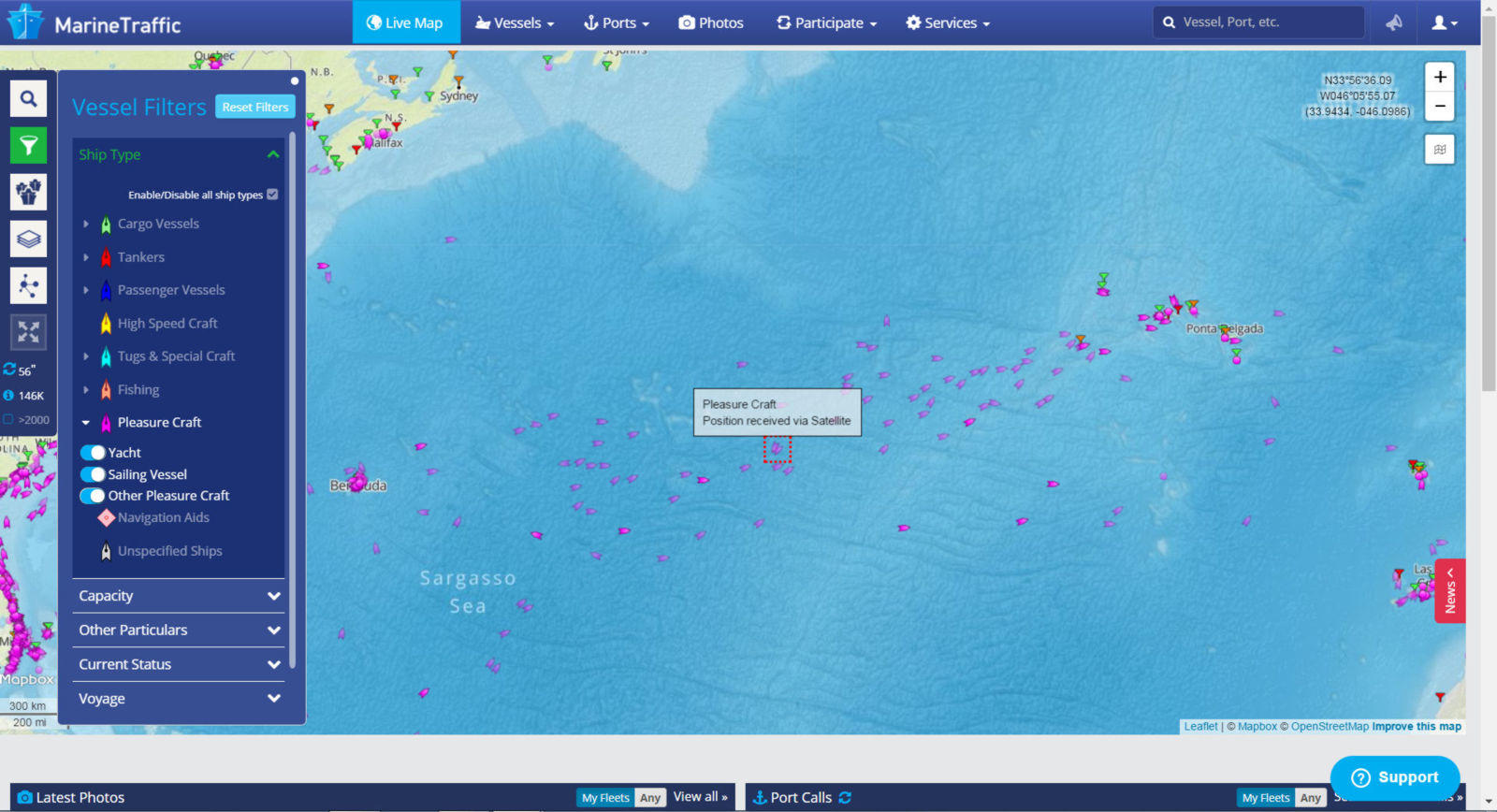
Task: Click the Pleasure Craft magenta ship icon
Action: 106,423
